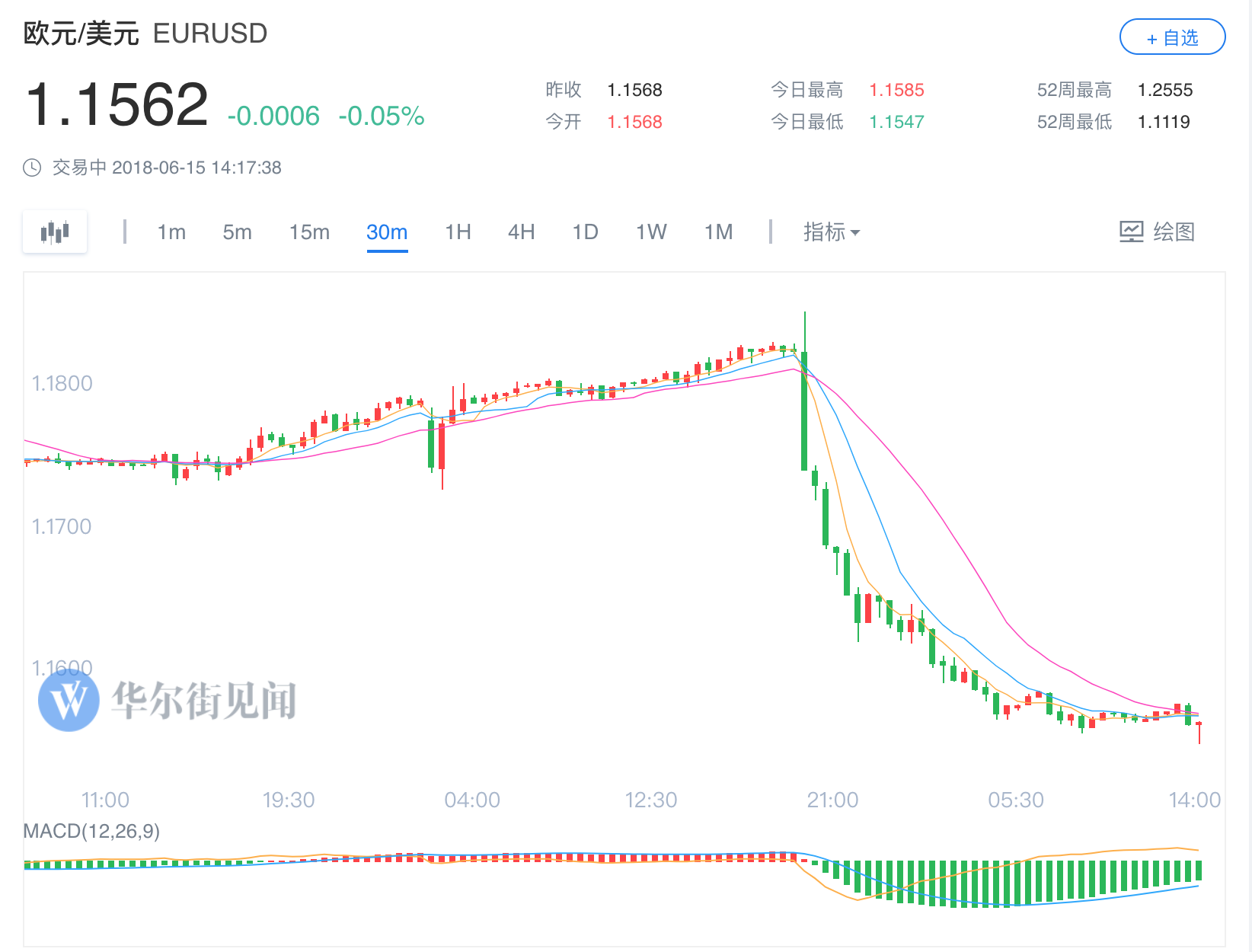
Task: Open the 1W weekly chart
Action: tap(651, 232)
